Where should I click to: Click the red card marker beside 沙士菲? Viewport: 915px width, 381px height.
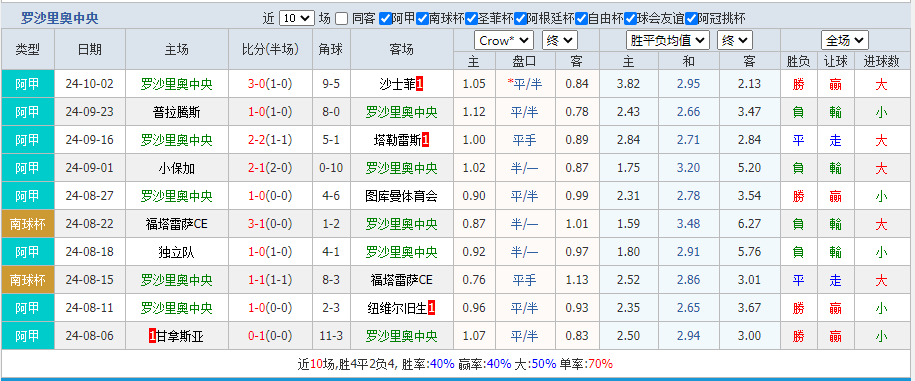[419, 84]
